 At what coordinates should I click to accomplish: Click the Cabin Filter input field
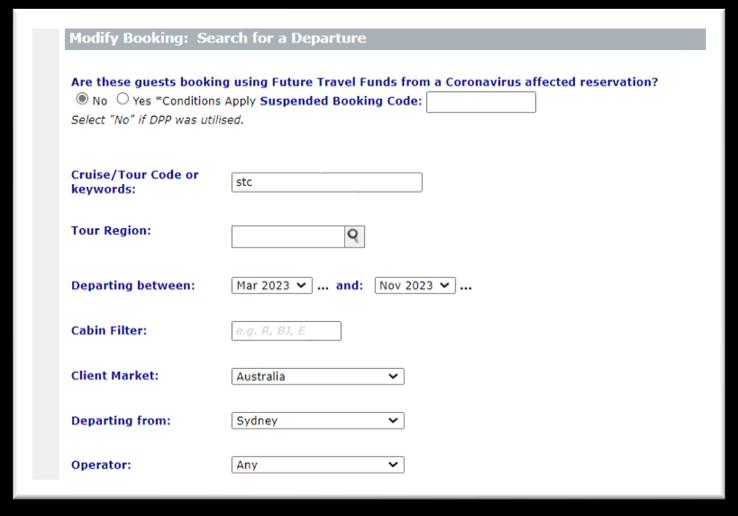(286, 331)
